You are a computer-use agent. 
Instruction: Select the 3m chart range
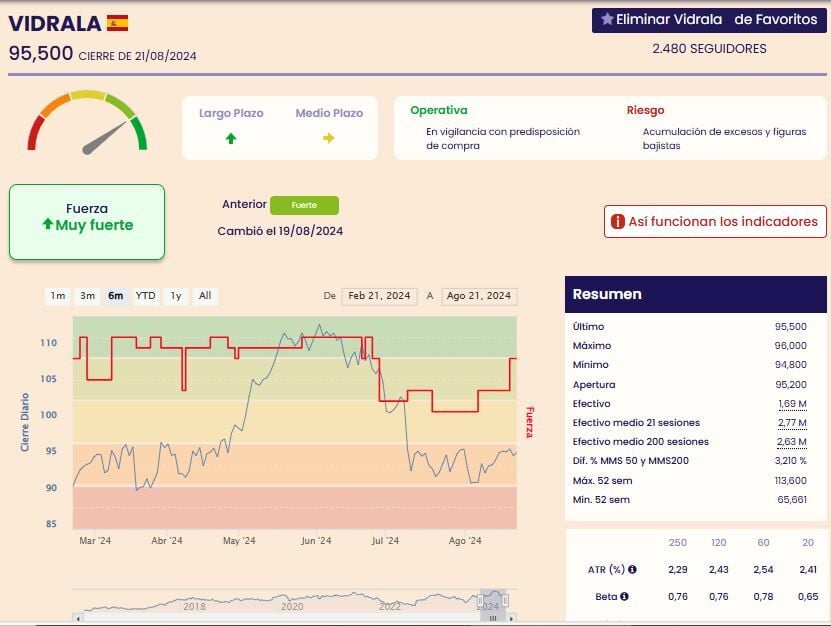87,296
